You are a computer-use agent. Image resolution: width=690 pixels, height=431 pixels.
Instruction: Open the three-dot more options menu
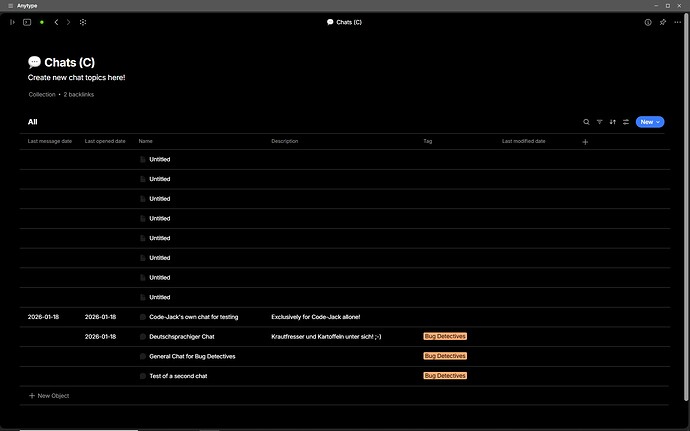coord(677,22)
